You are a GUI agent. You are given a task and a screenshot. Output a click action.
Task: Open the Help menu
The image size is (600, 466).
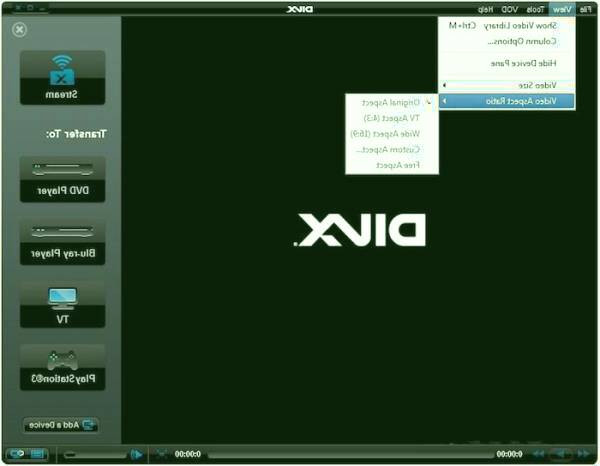pyautogui.click(x=485, y=10)
